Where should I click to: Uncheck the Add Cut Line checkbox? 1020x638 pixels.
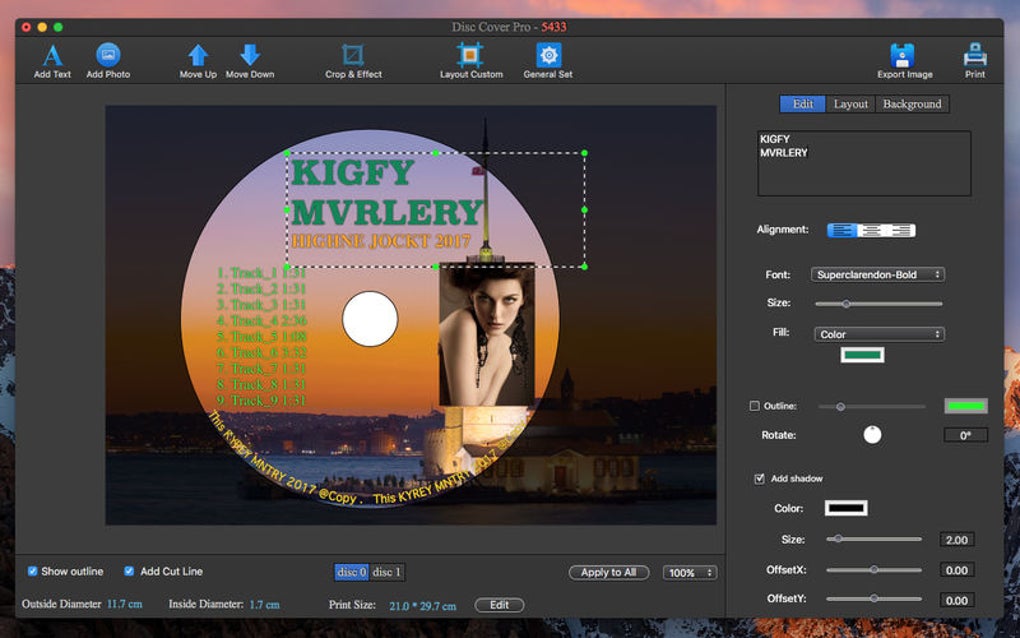tap(129, 571)
